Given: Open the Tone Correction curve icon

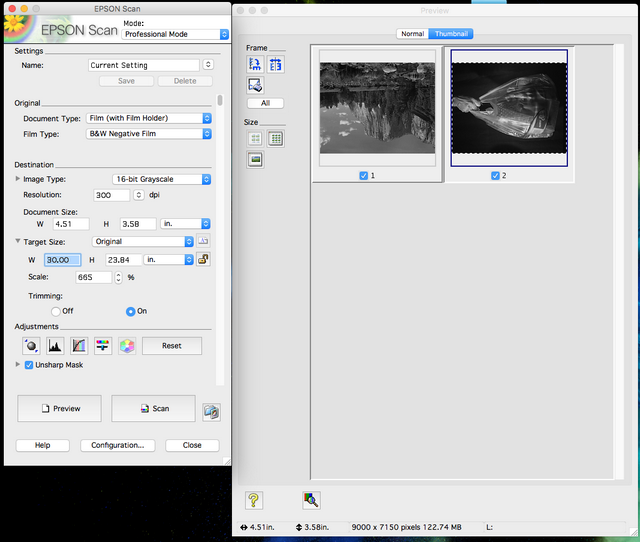Looking at the screenshot, I should click(79, 346).
